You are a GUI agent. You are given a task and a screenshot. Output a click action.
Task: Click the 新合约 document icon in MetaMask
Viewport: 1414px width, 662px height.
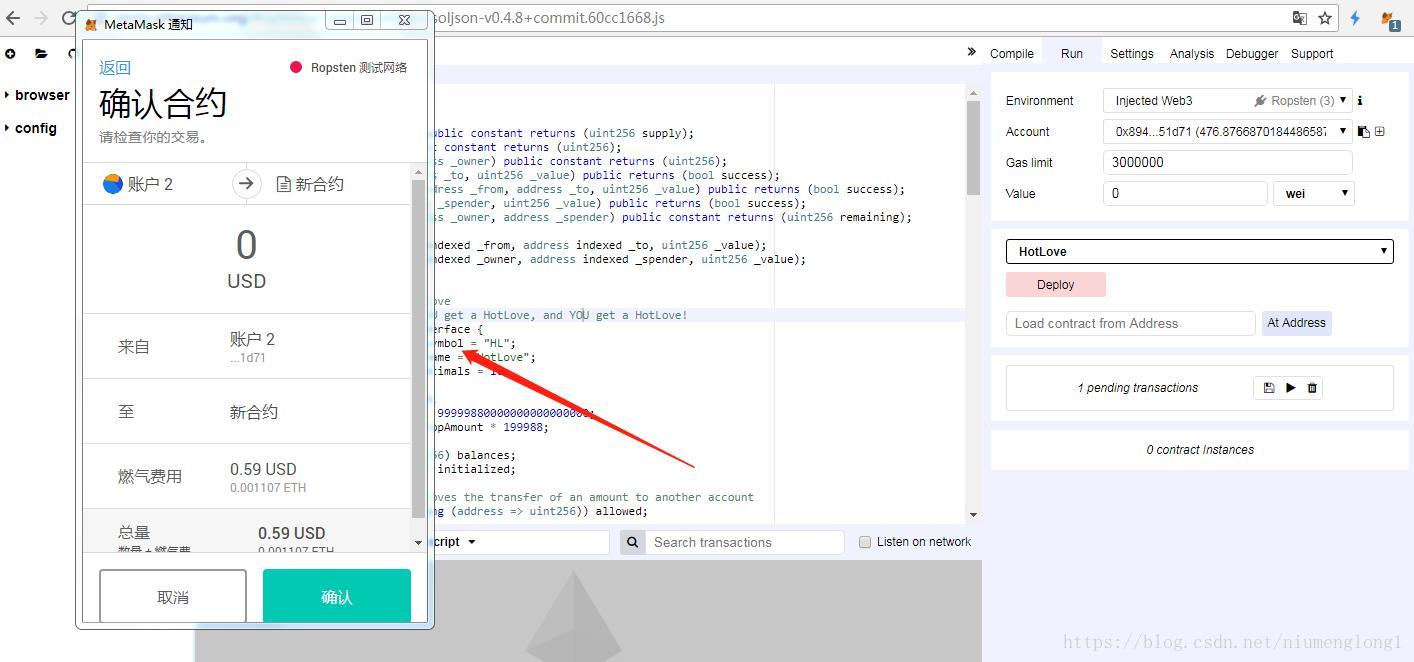[283, 184]
